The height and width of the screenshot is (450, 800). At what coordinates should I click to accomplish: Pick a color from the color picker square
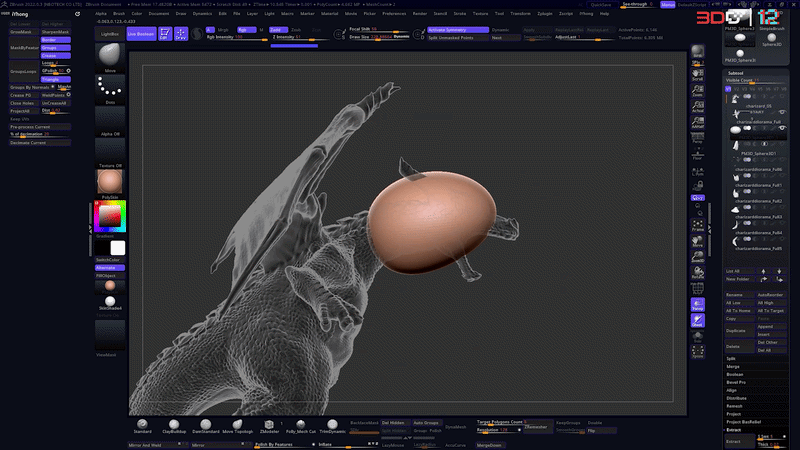pyautogui.click(x=109, y=216)
